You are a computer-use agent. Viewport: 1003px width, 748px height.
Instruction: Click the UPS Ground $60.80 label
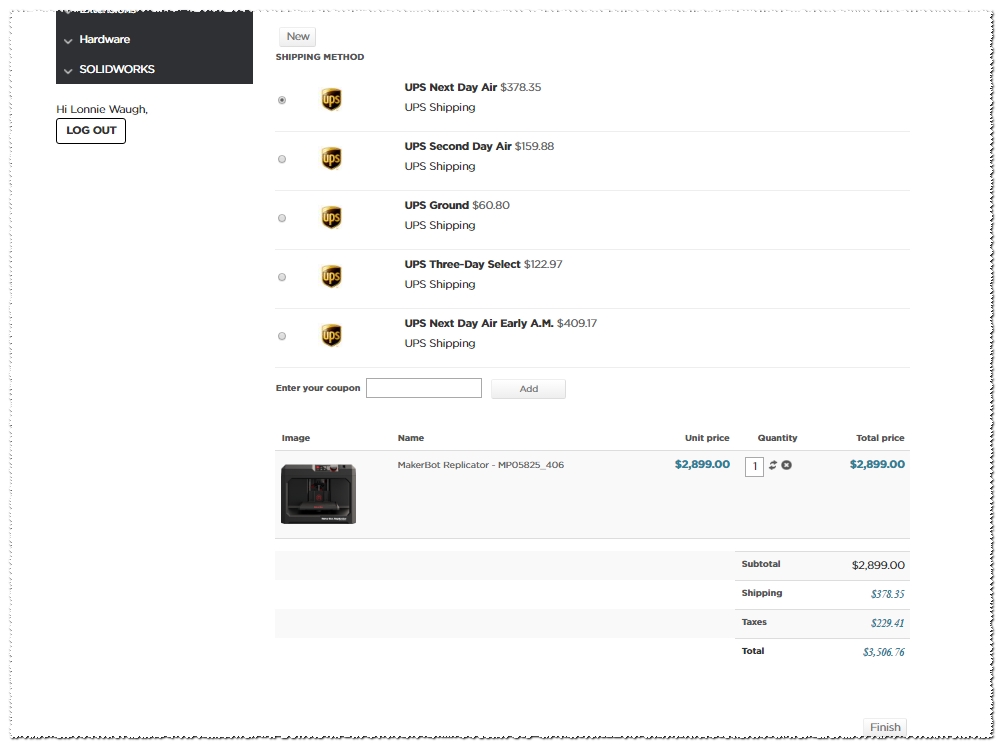coord(457,205)
